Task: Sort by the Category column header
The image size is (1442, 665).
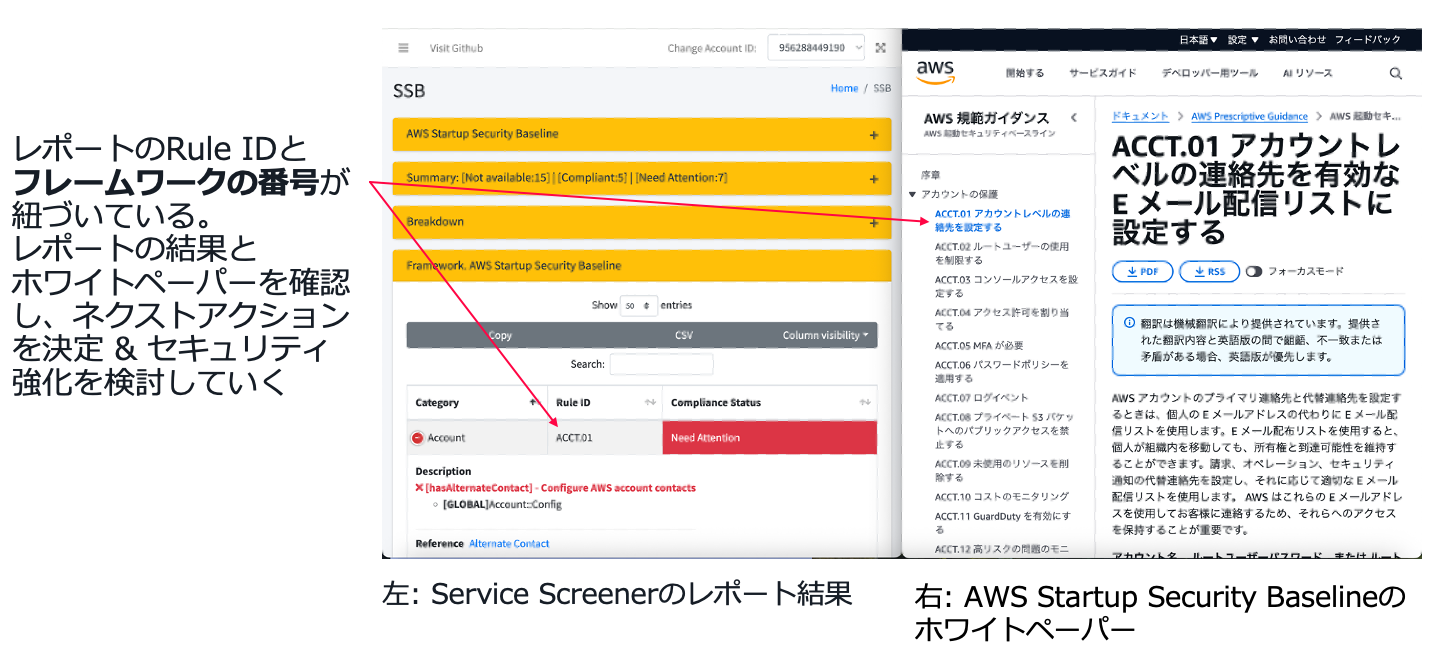Action: [477, 403]
